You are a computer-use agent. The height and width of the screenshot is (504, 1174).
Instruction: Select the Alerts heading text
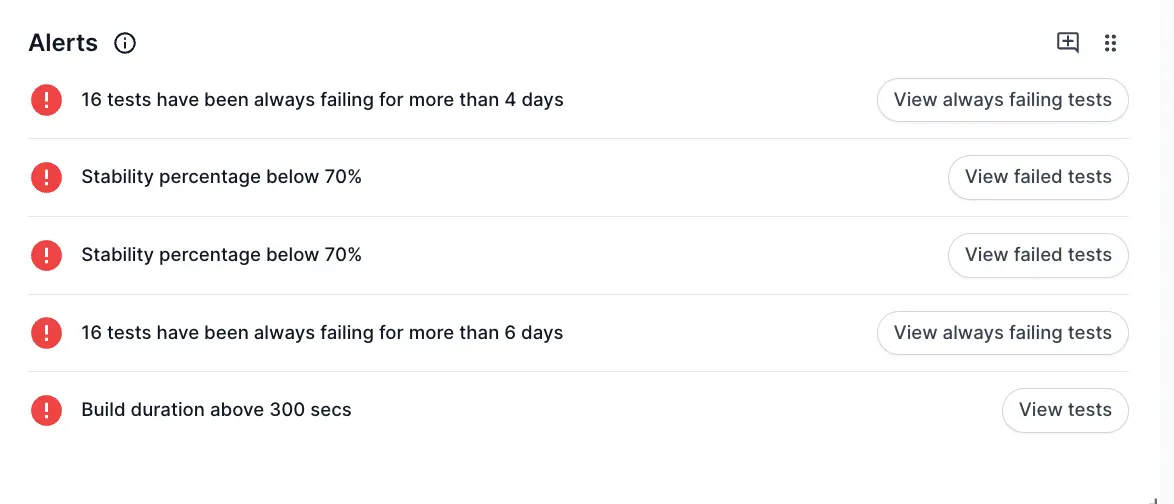coord(63,43)
